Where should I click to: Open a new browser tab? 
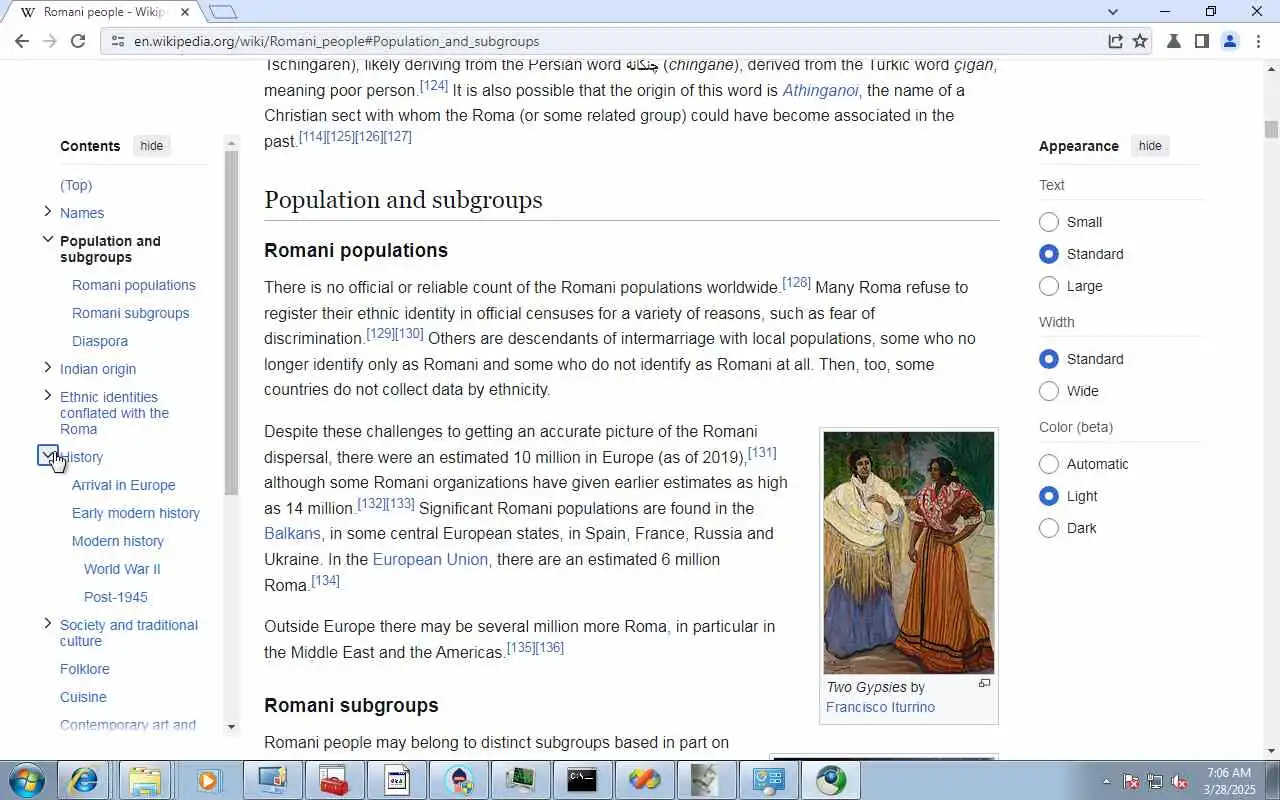tap(223, 12)
